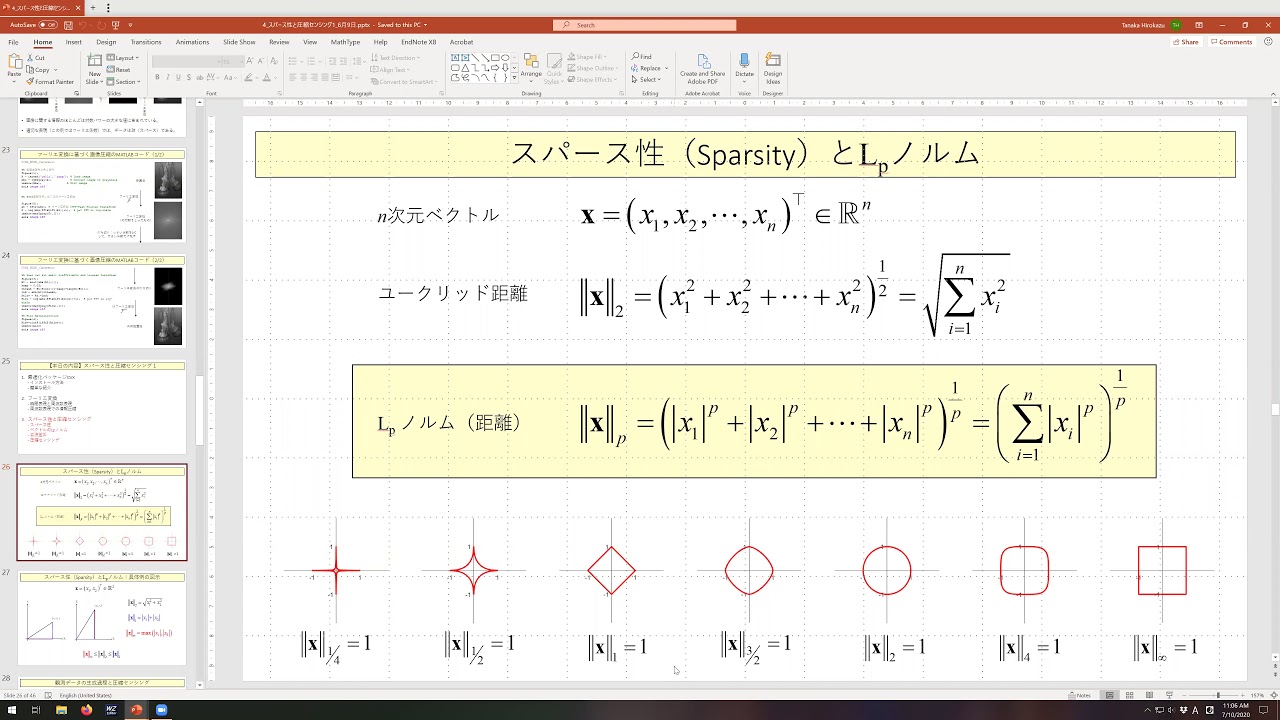The width and height of the screenshot is (1280, 720).
Task: Open the Design Ideas pane
Action: [x=773, y=67]
